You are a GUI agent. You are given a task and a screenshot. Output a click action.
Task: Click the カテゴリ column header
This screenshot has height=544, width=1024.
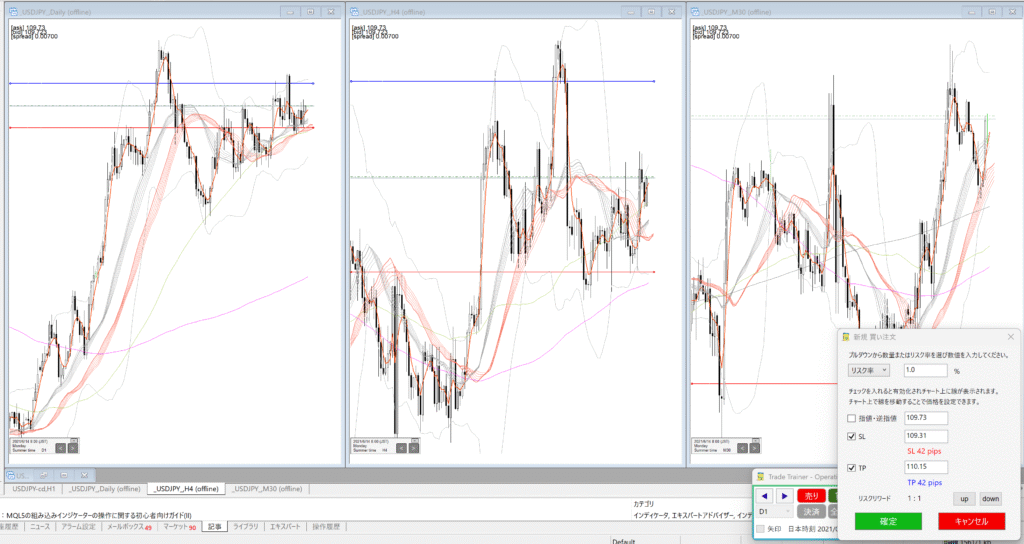[x=643, y=504]
